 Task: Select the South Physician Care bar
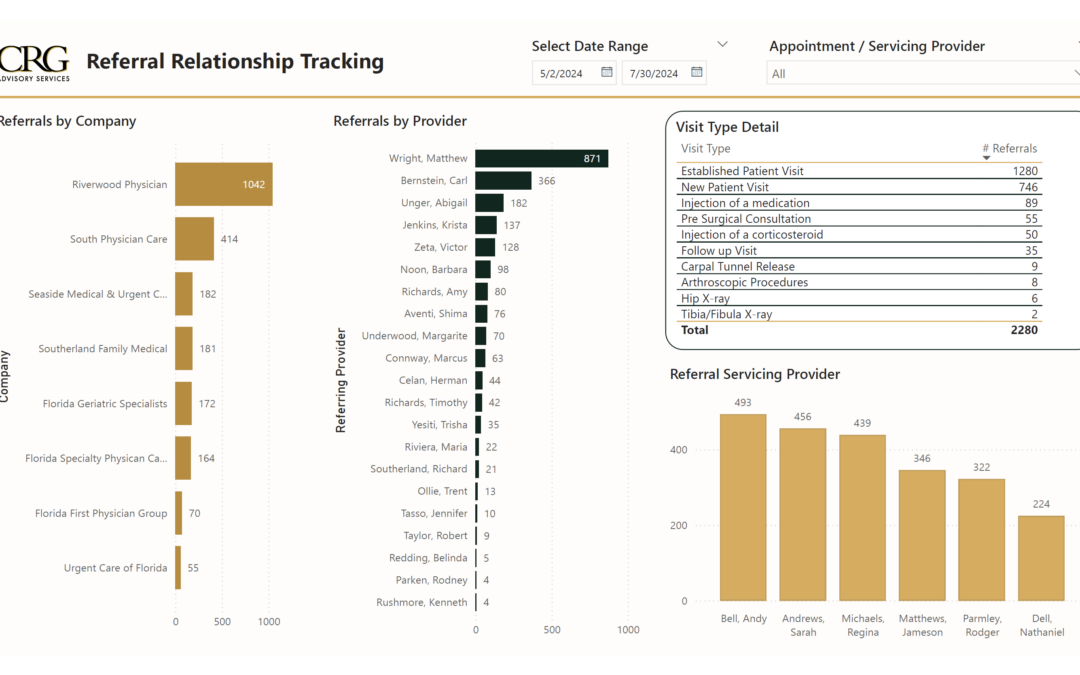(x=194, y=239)
